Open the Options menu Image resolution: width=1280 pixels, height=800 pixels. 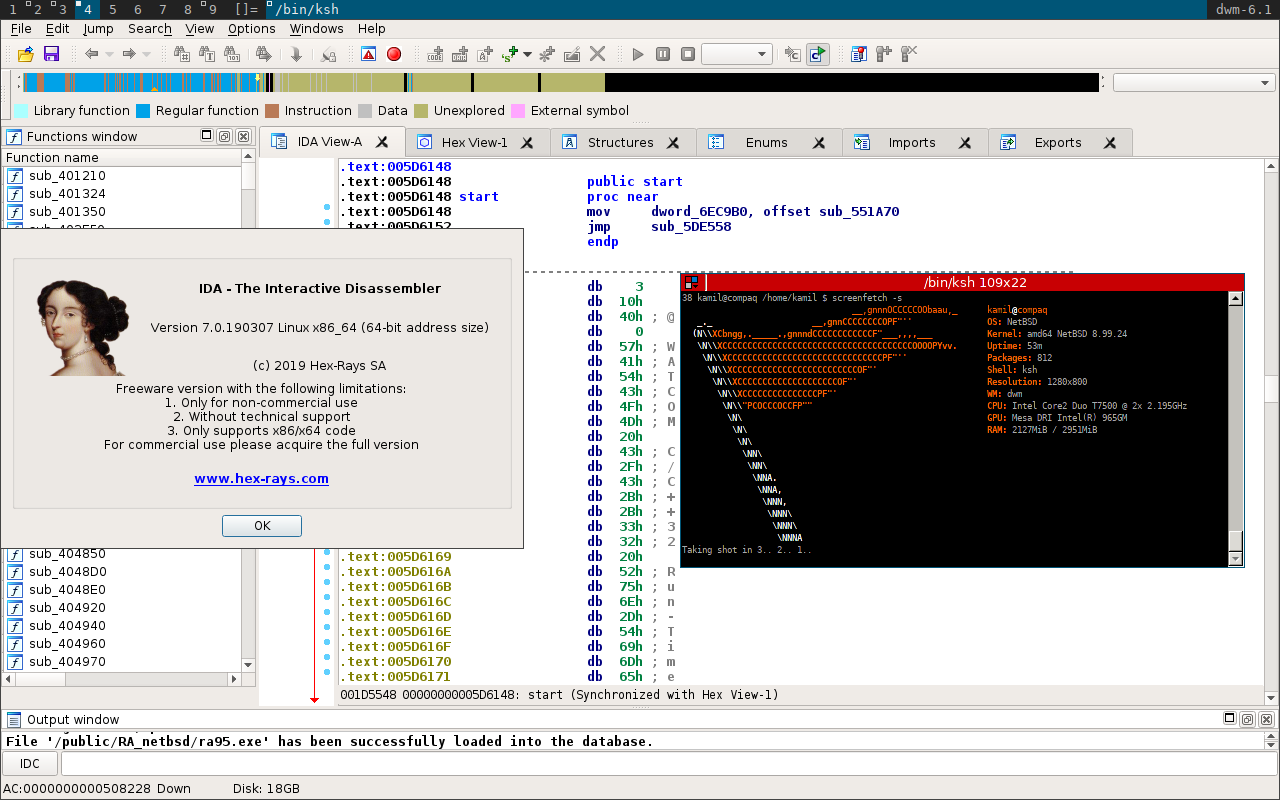point(252,29)
